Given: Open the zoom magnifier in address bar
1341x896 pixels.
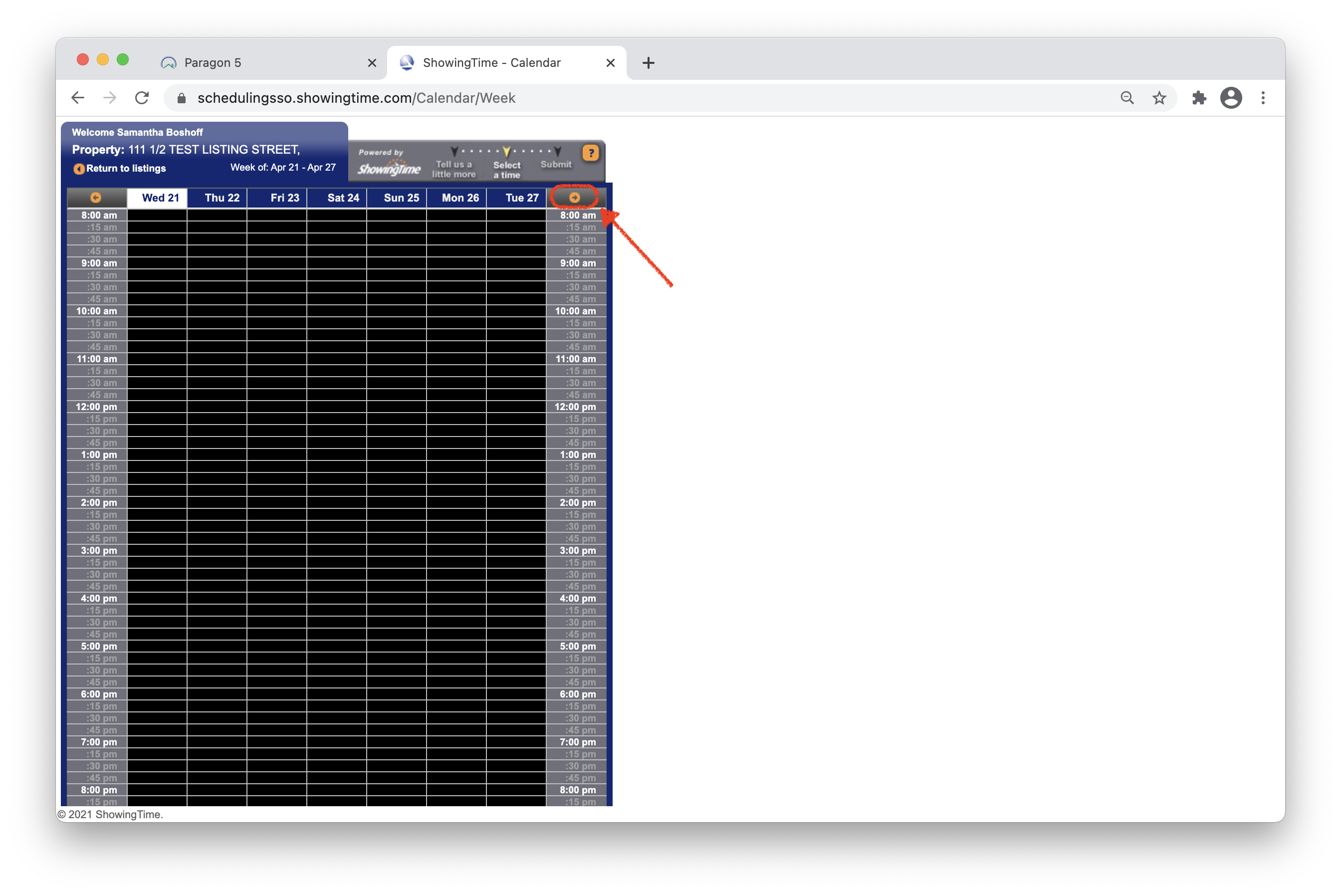Looking at the screenshot, I should click(1127, 98).
